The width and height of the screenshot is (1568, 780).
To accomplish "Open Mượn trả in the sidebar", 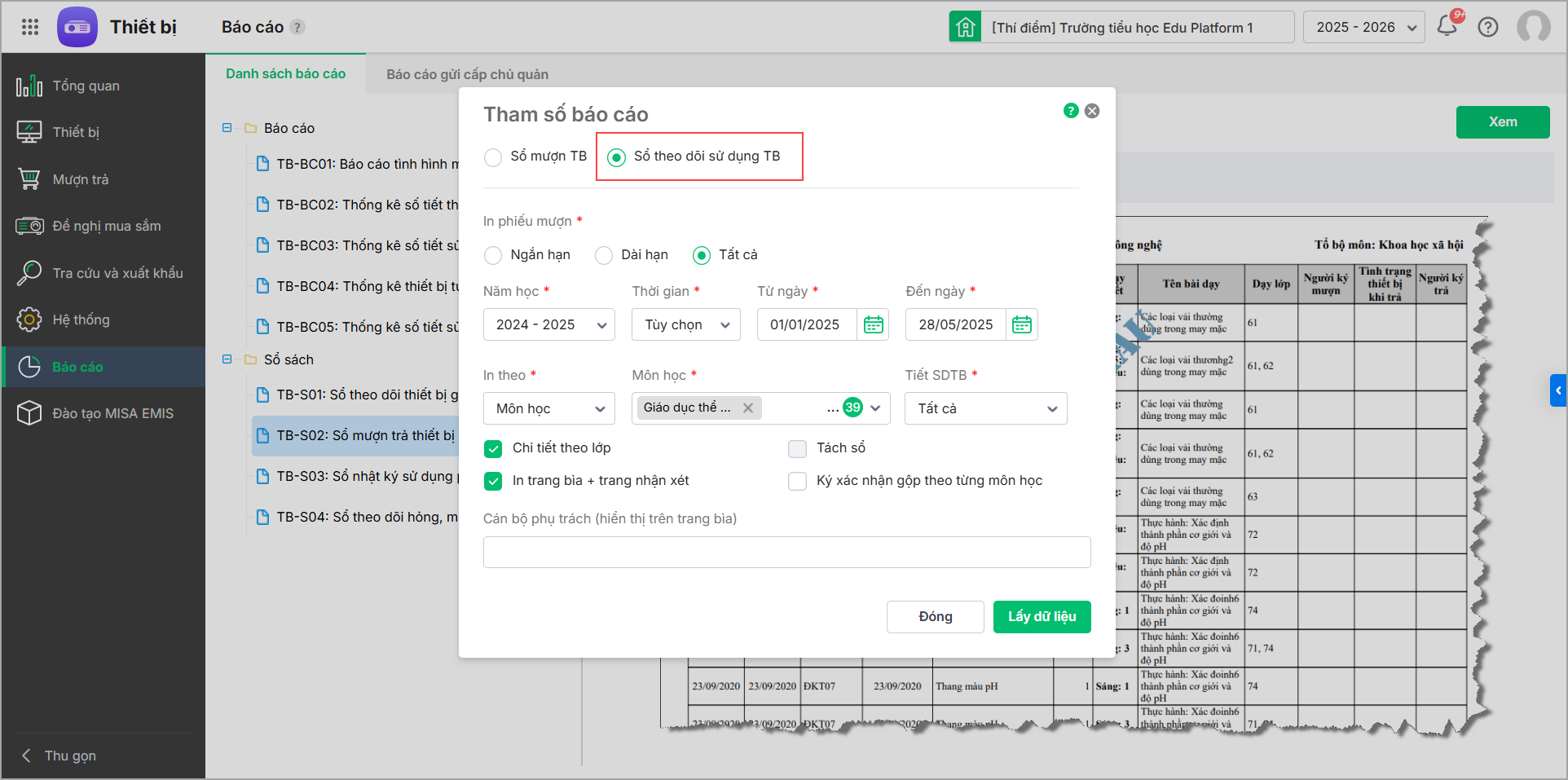I will click(80, 179).
